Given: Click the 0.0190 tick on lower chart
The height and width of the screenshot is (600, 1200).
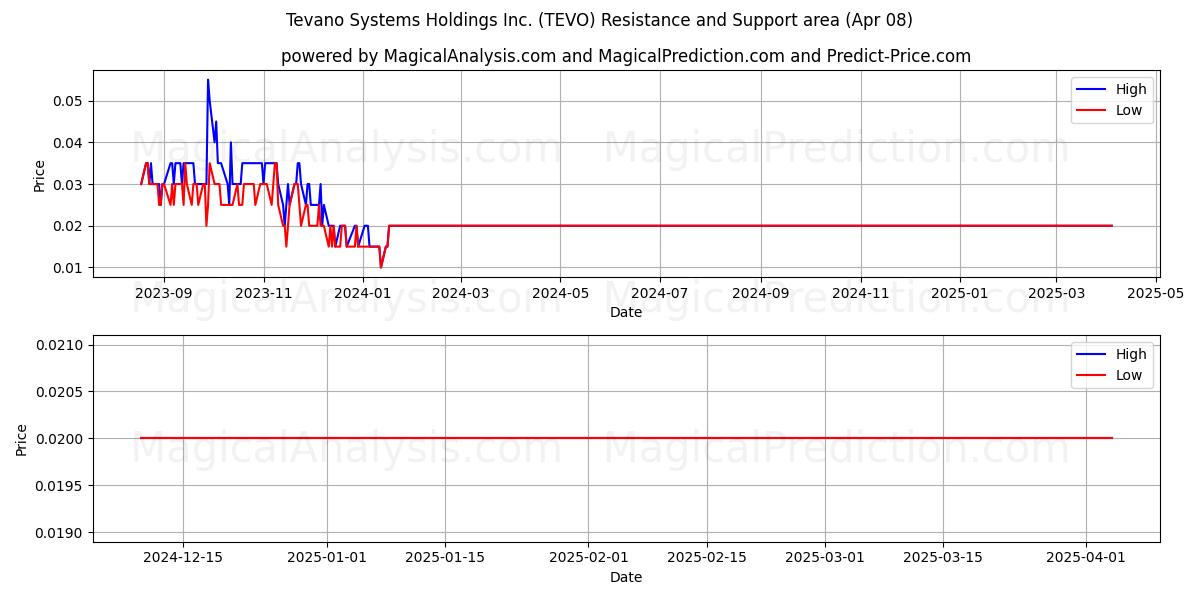Looking at the screenshot, I should pyautogui.click(x=59, y=533).
